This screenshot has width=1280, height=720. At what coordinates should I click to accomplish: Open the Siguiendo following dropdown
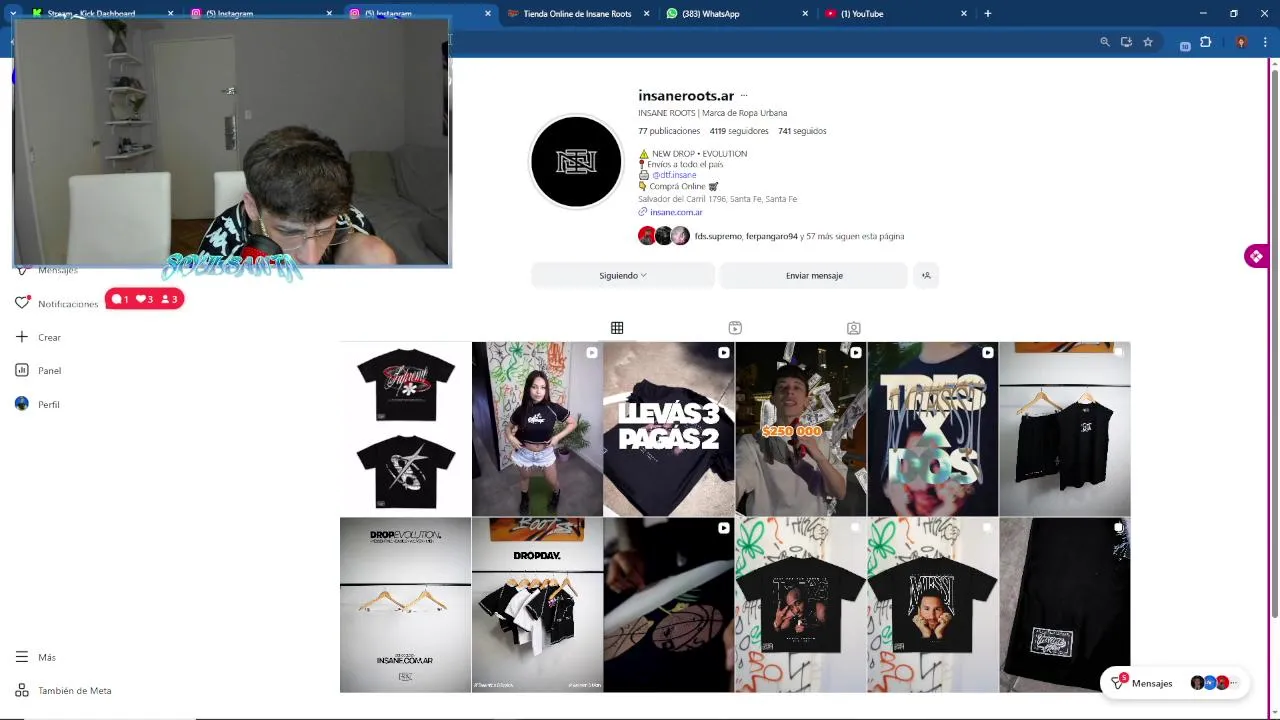click(623, 275)
